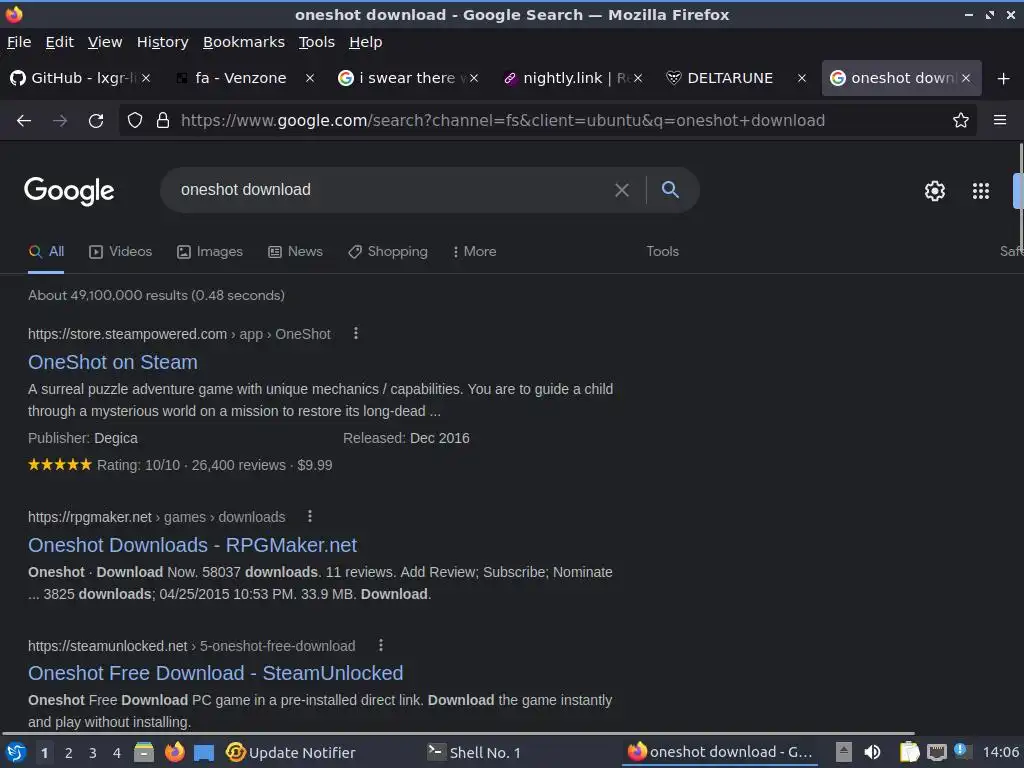This screenshot has width=1024, height=768.
Task: Bookmark this page with star icon
Action: click(960, 120)
